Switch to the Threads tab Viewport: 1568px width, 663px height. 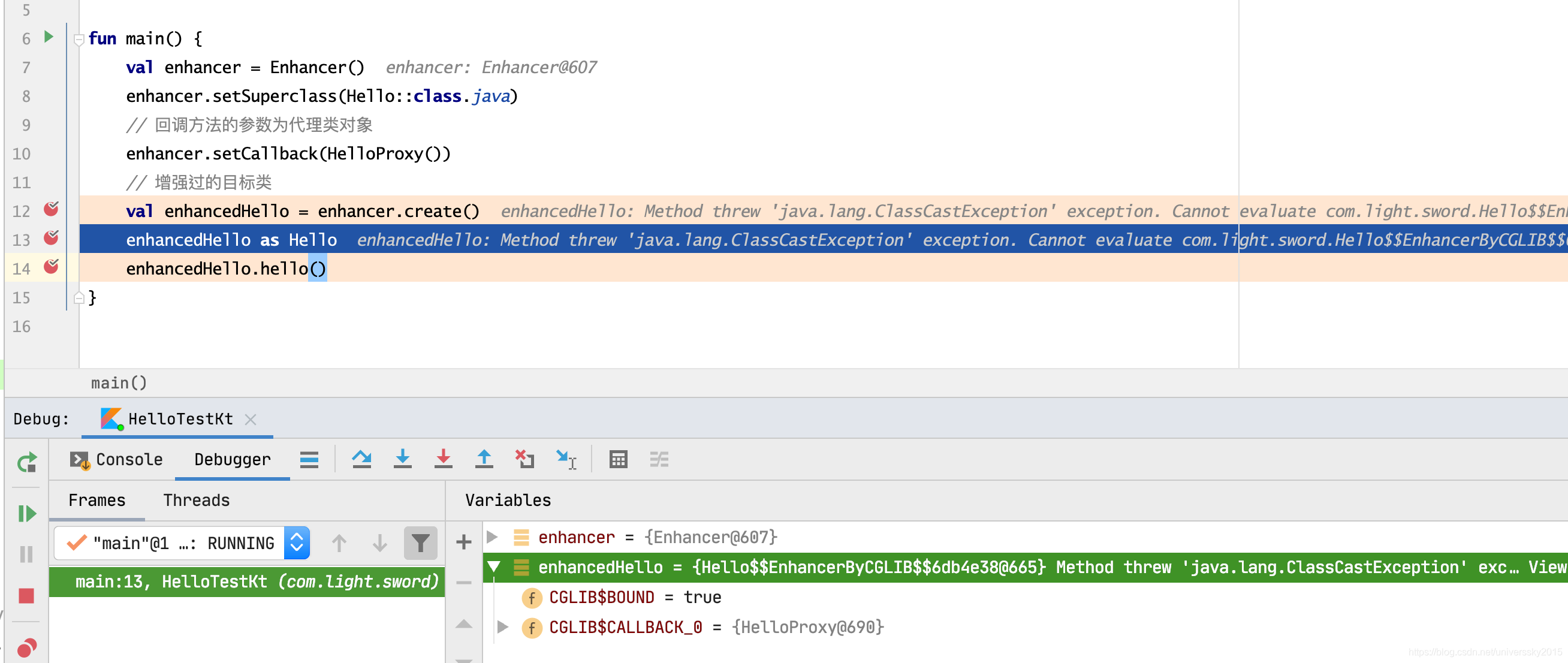click(x=196, y=500)
